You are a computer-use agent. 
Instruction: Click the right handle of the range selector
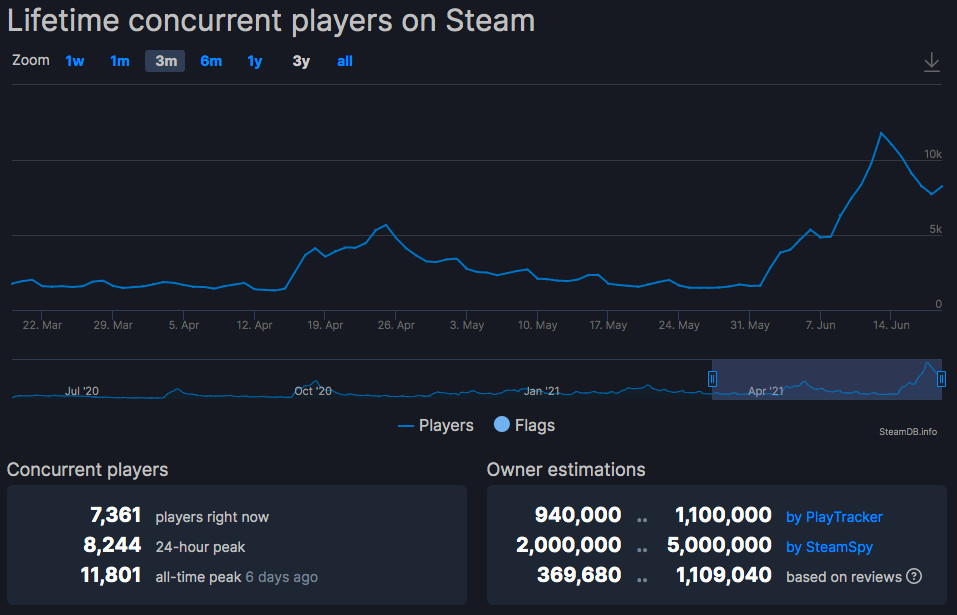pyautogui.click(x=941, y=379)
